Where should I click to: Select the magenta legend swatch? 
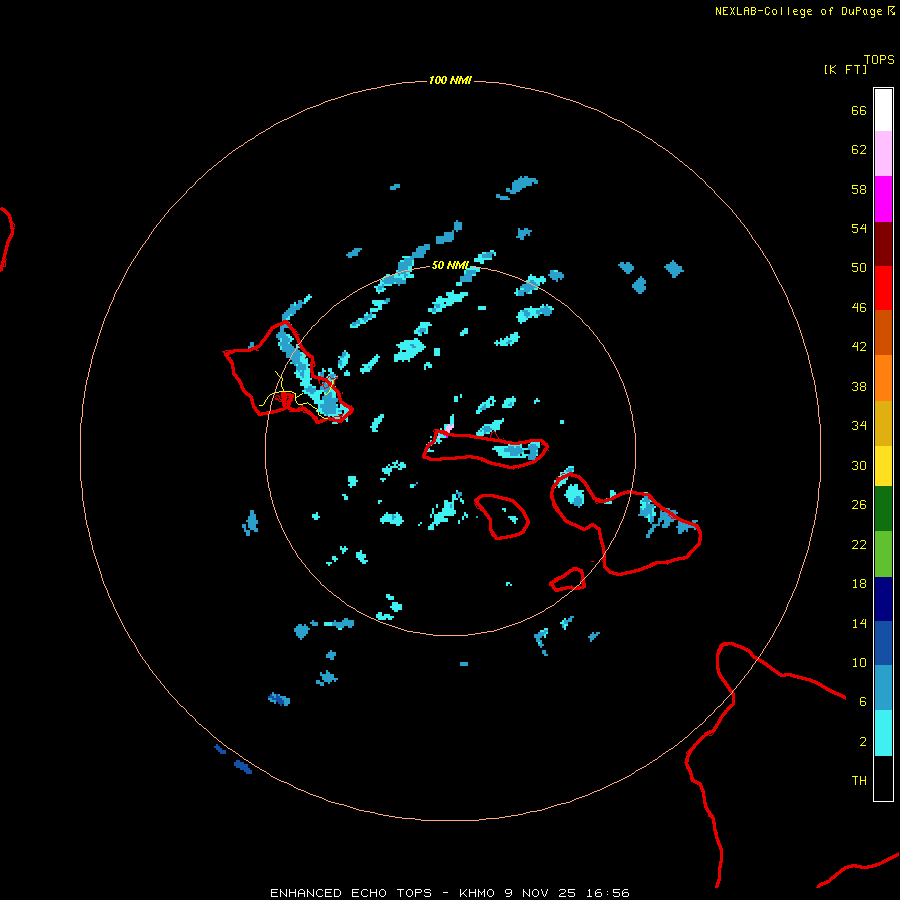click(883, 199)
